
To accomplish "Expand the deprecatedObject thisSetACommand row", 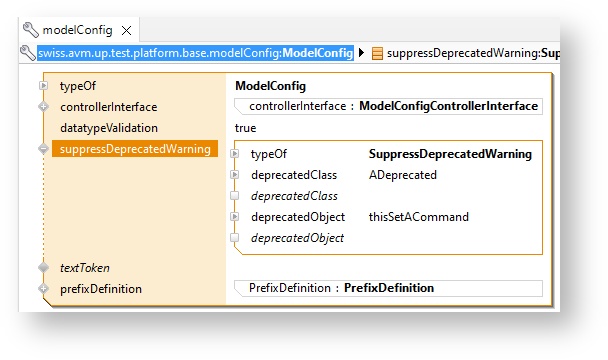I will pyautogui.click(x=235, y=216).
